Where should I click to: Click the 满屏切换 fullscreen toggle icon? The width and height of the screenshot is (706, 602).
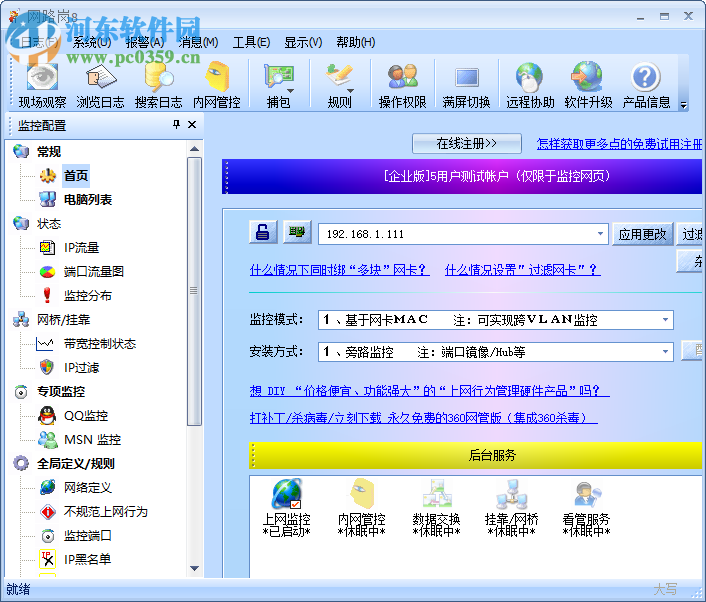[466, 77]
